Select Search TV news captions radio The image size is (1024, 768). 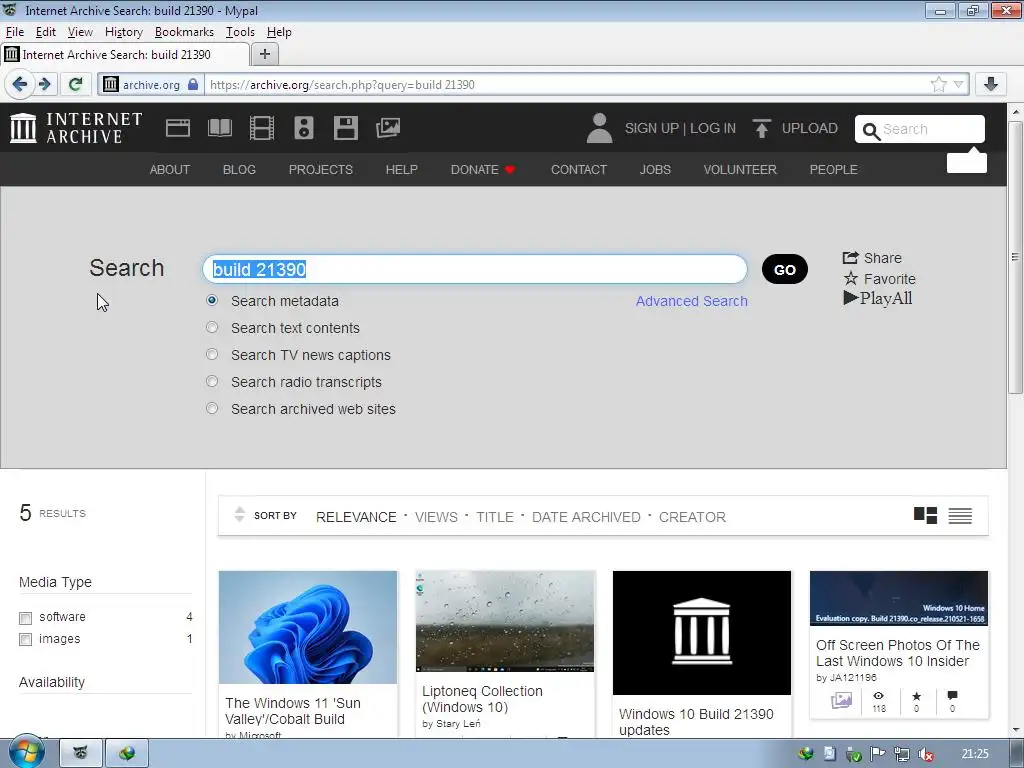point(212,354)
